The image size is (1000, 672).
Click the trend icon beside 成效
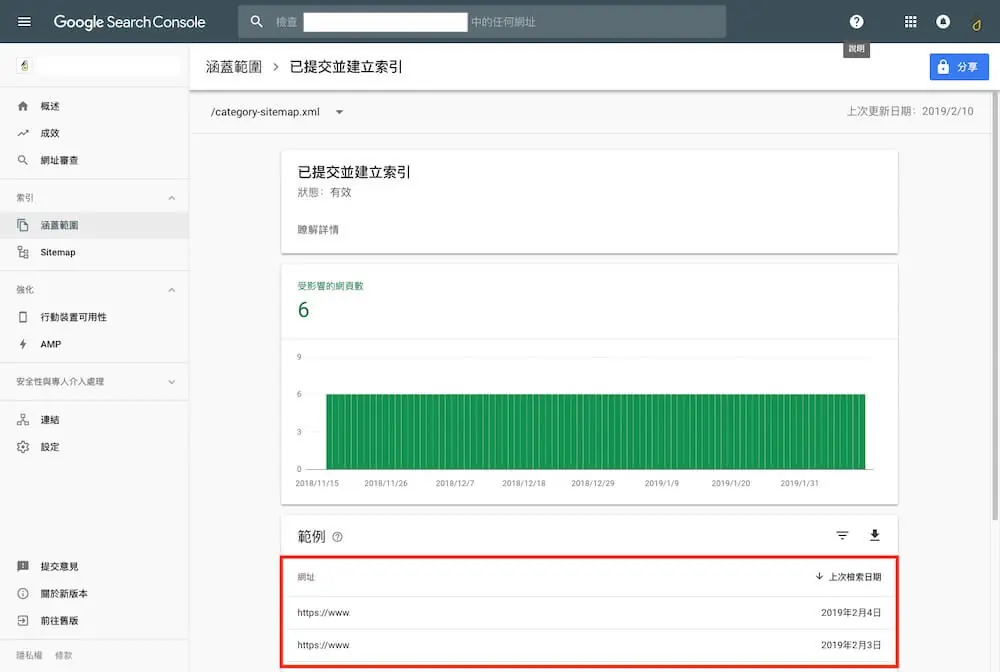pyautogui.click(x=23, y=133)
